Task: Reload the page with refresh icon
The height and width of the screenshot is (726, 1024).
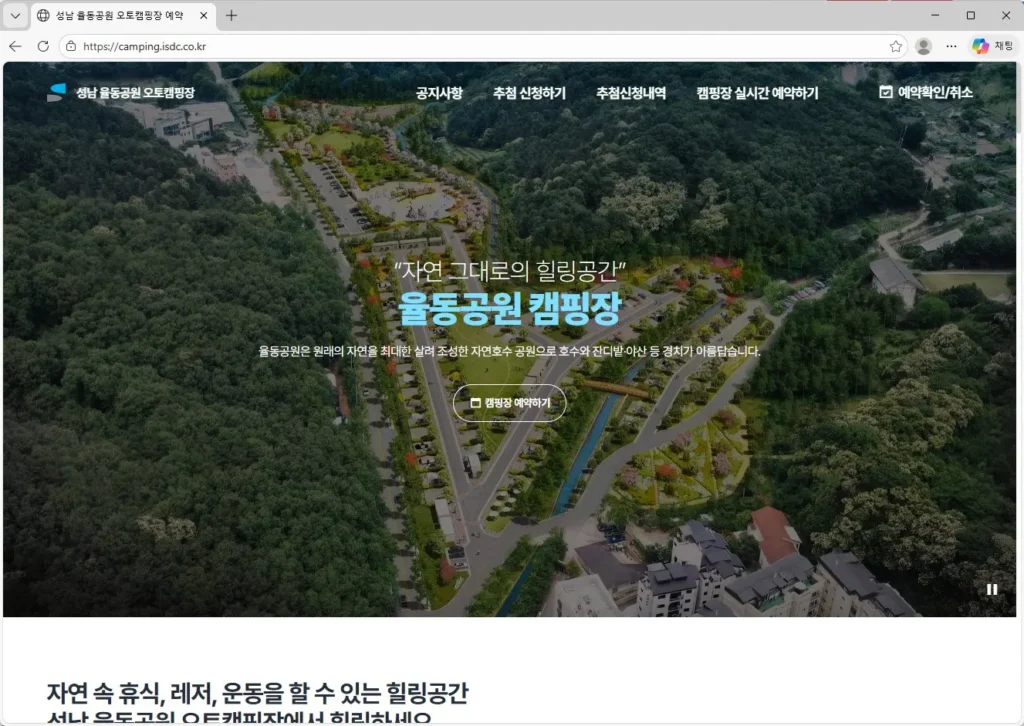Action: 43,46
